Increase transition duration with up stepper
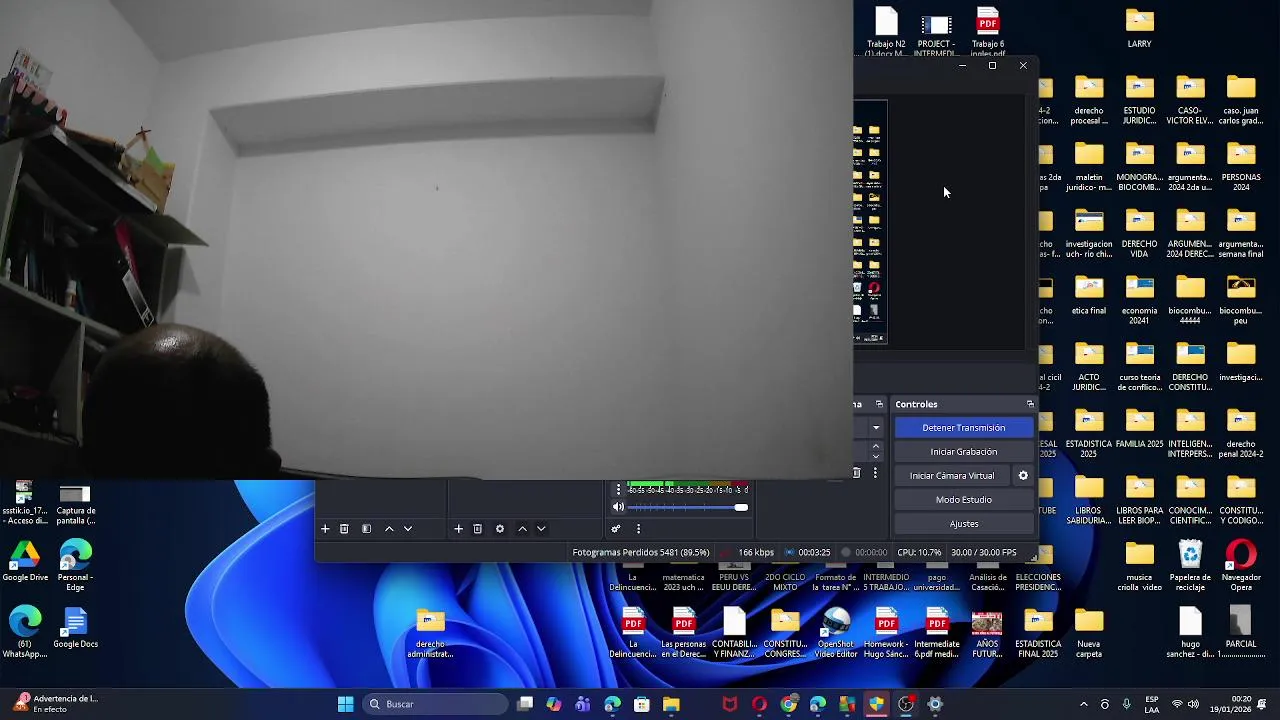The width and height of the screenshot is (1280, 720). tap(876, 447)
